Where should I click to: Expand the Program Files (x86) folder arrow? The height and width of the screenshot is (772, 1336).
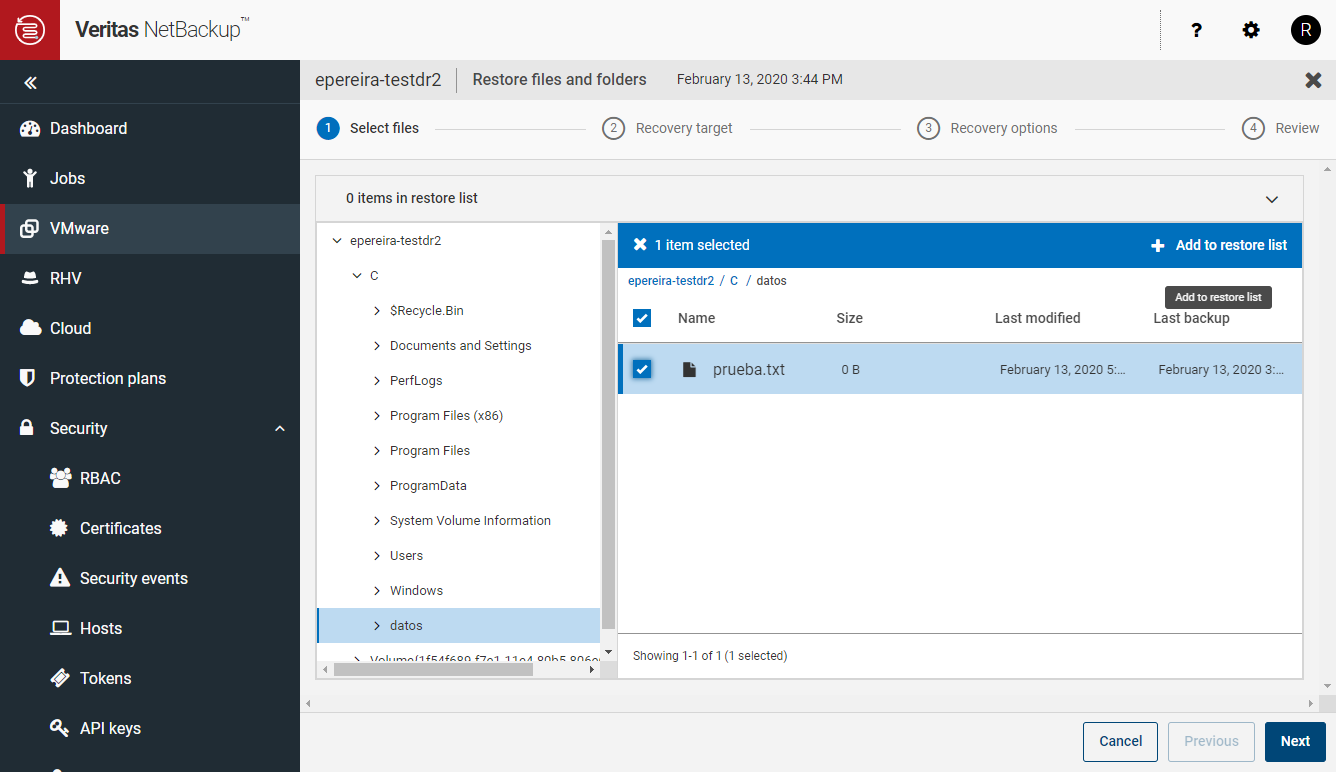[377, 416]
